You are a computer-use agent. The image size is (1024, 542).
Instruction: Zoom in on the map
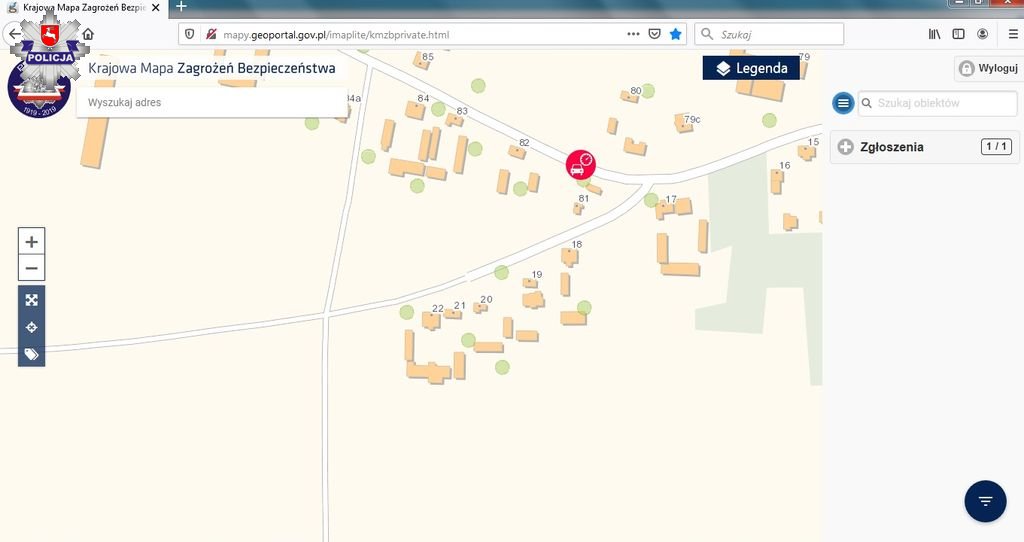point(31,242)
